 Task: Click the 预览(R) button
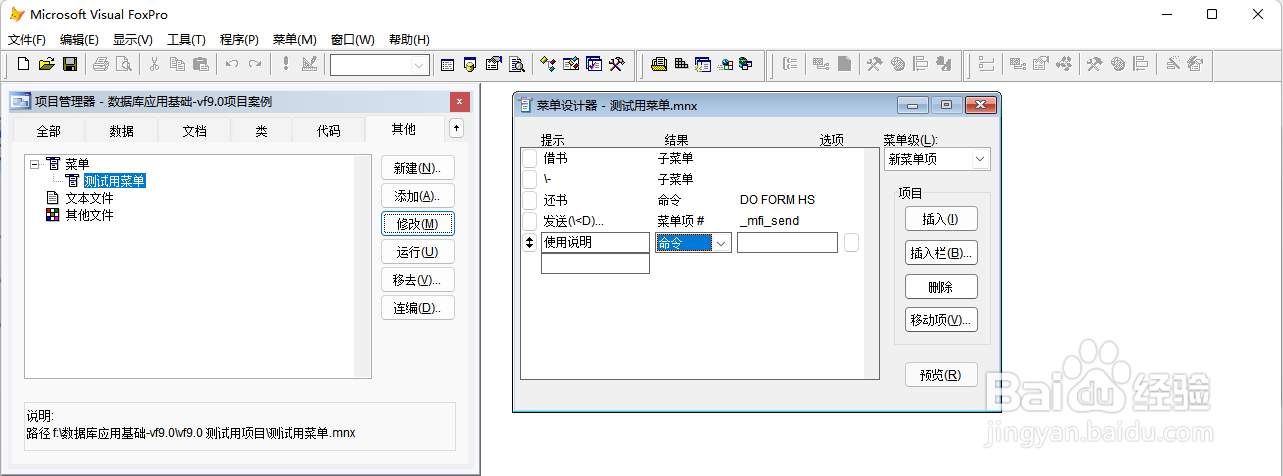(941, 375)
